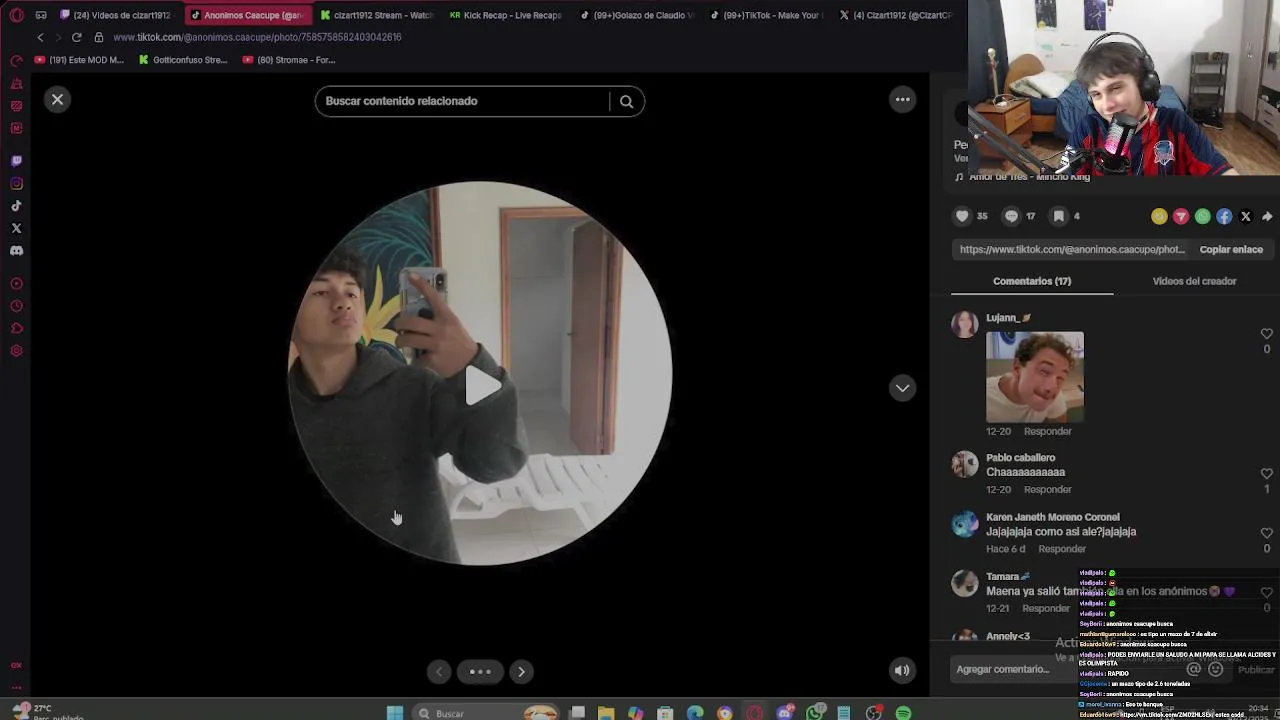The height and width of the screenshot is (720, 1280).
Task: Open Lujann_ commenter profile name
Action: [1008, 318]
